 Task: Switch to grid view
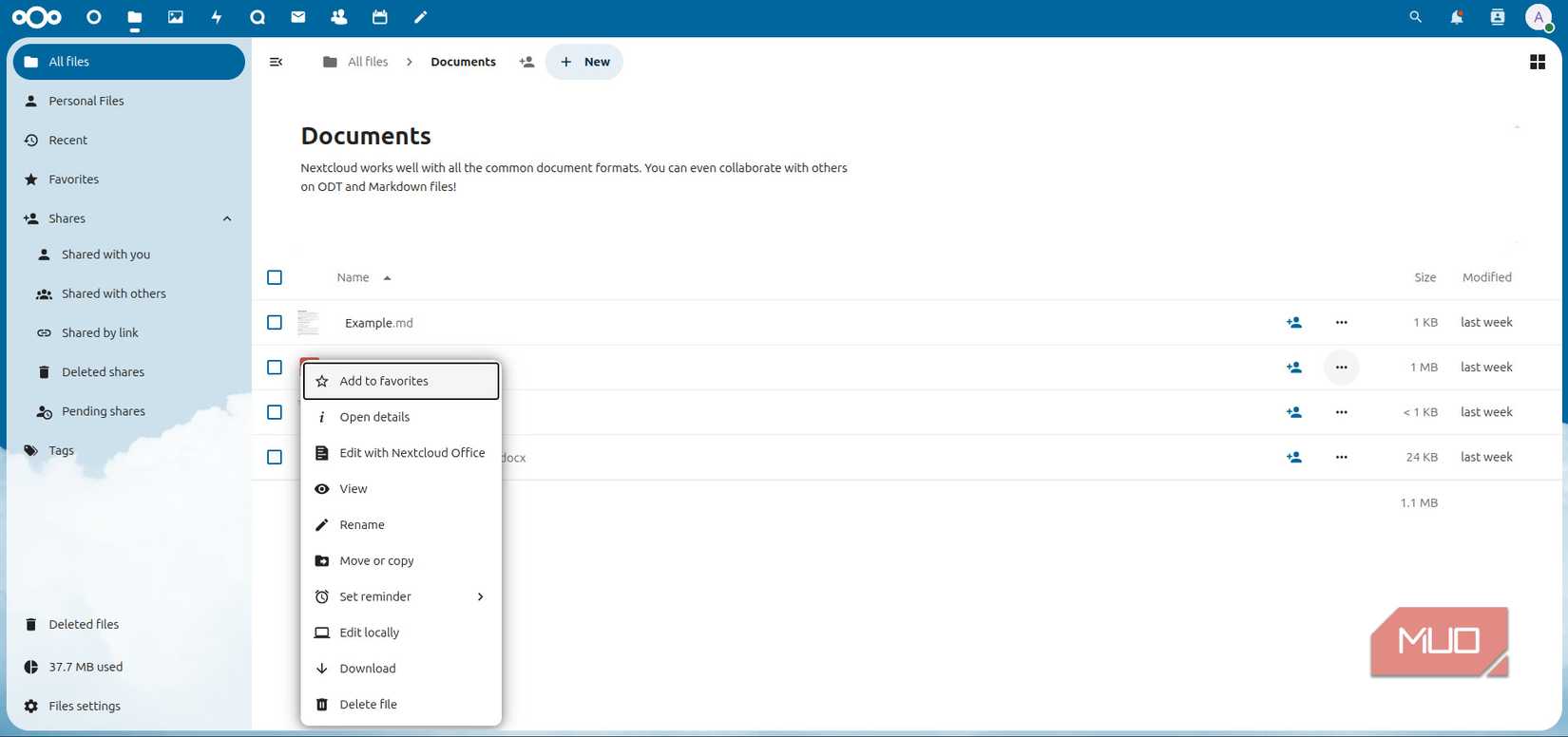point(1538,62)
